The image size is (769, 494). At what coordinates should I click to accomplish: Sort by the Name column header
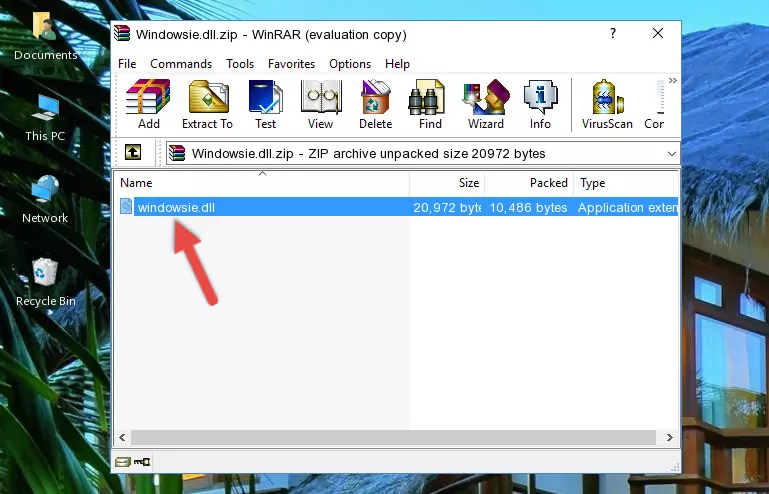point(262,183)
